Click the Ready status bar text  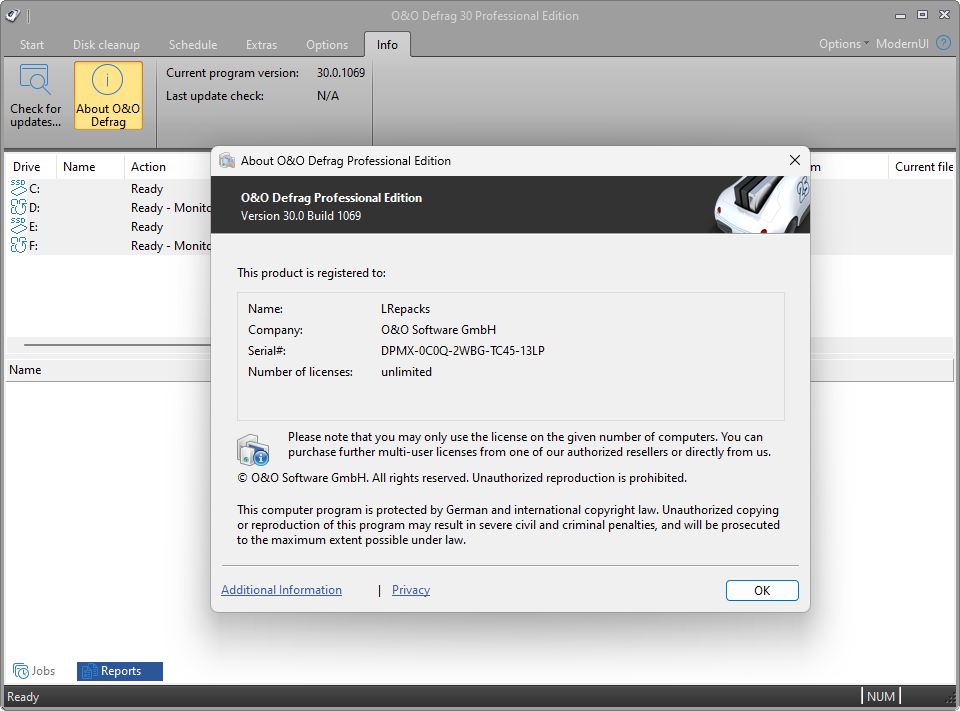click(23, 697)
